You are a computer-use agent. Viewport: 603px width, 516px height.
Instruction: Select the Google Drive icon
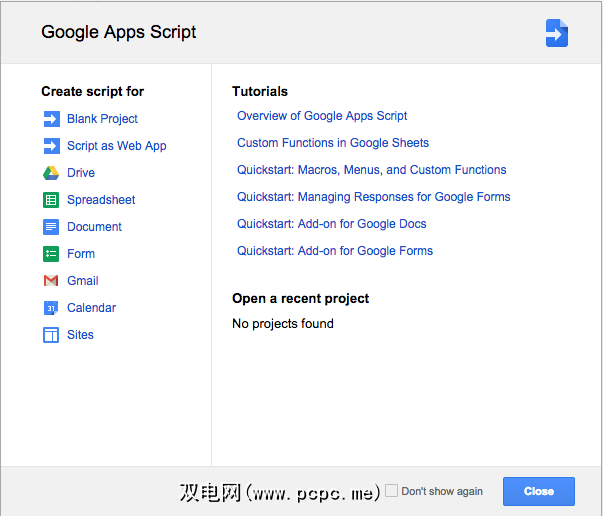pos(51,173)
